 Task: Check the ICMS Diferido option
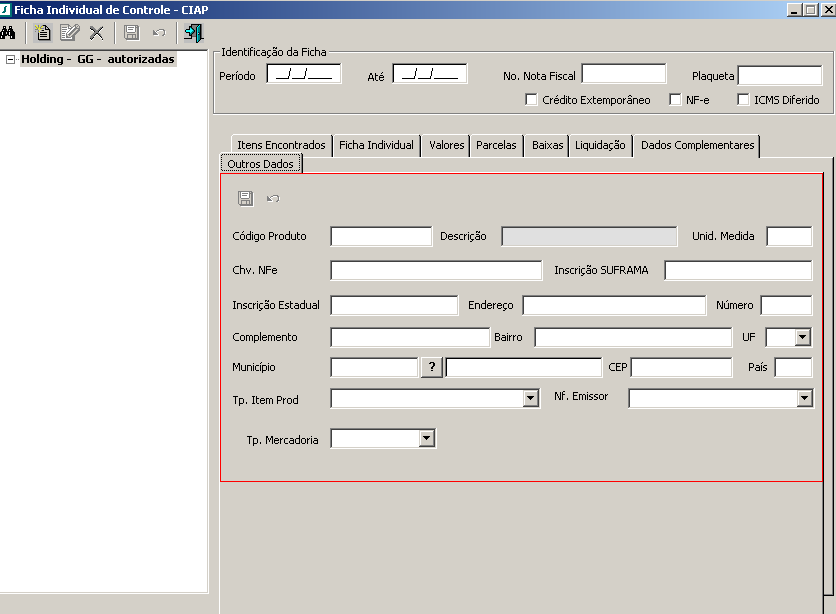743,100
